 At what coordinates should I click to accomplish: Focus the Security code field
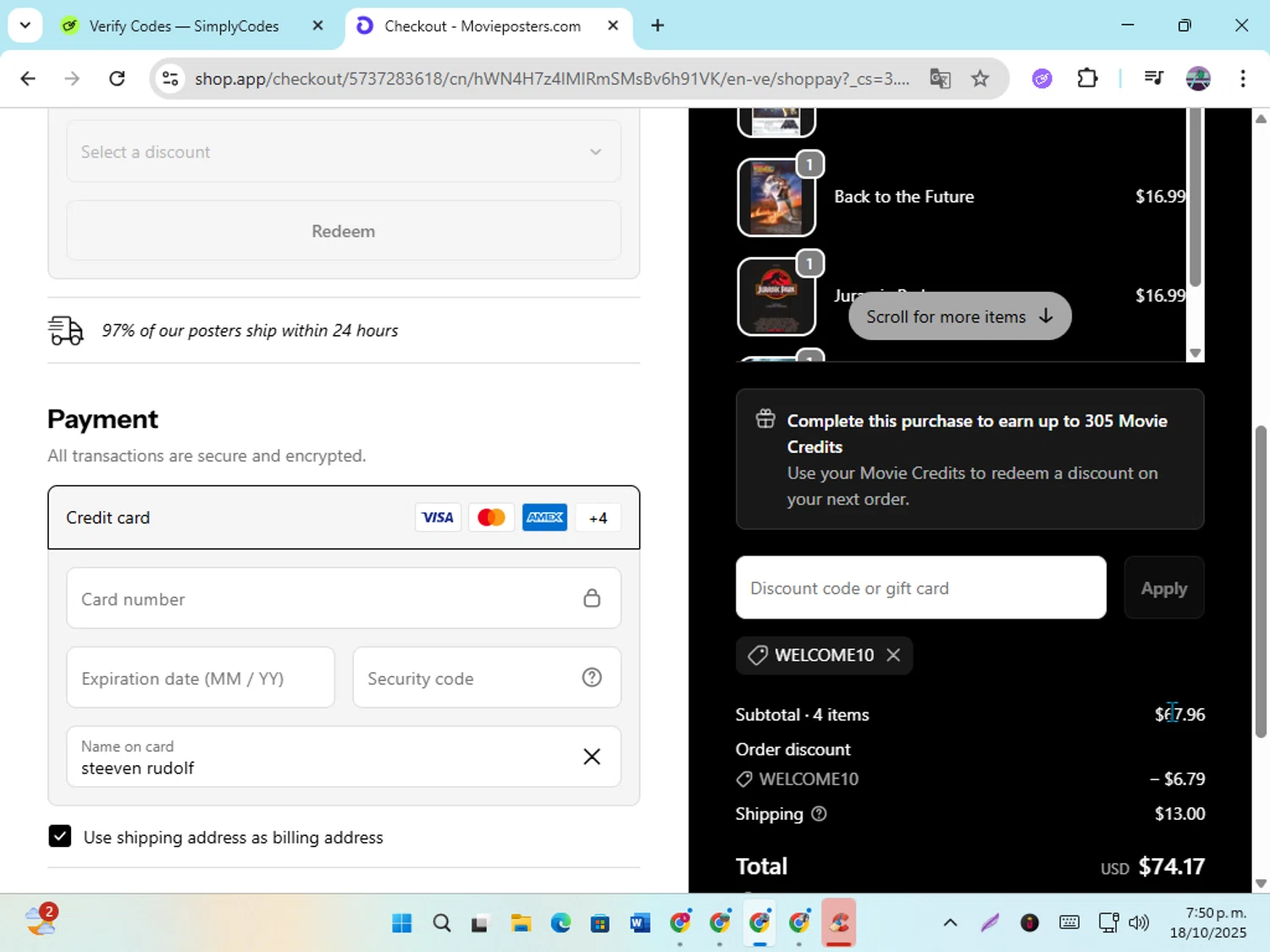[x=487, y=678]
